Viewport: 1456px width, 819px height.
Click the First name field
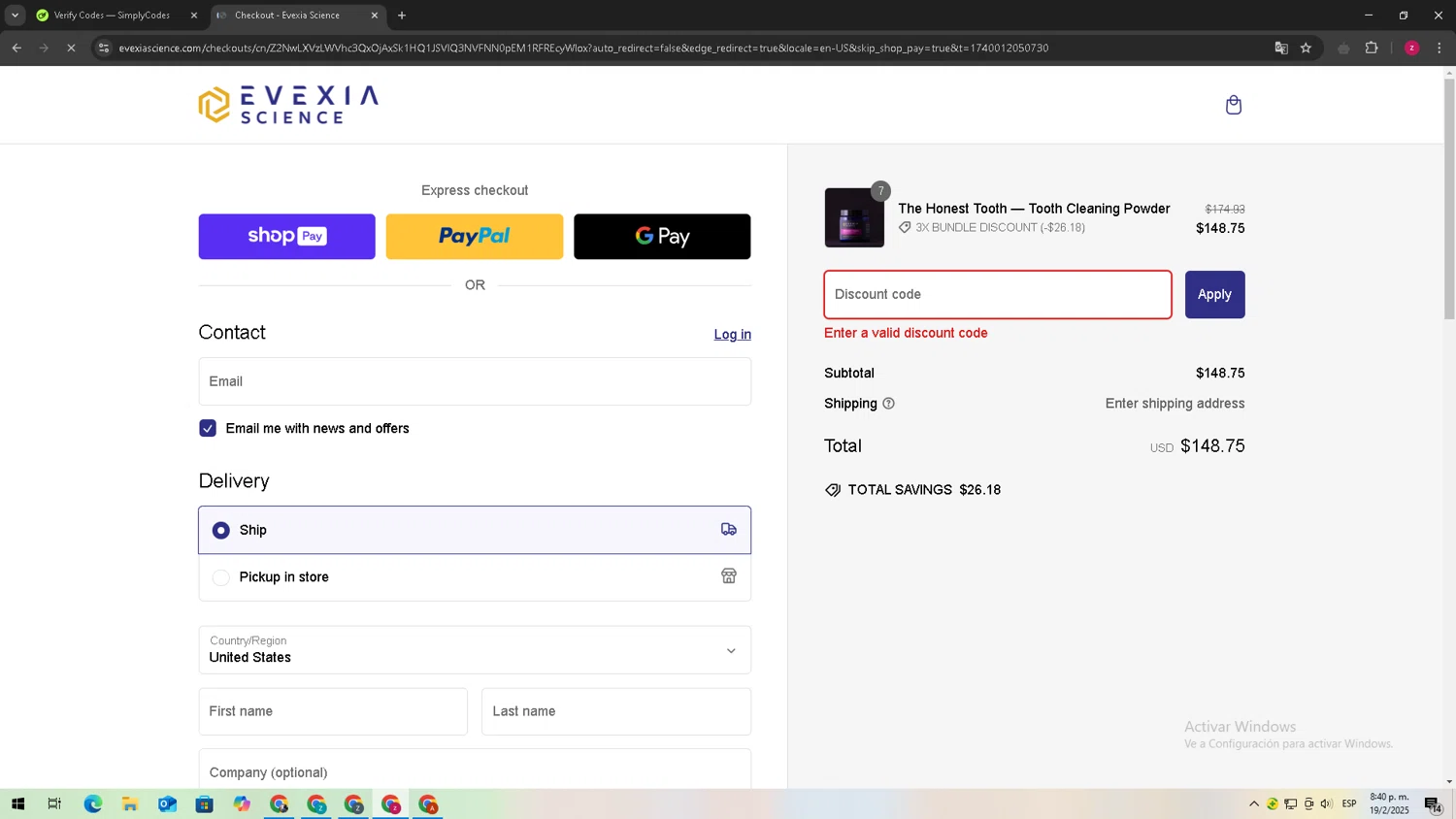(333, 711)
